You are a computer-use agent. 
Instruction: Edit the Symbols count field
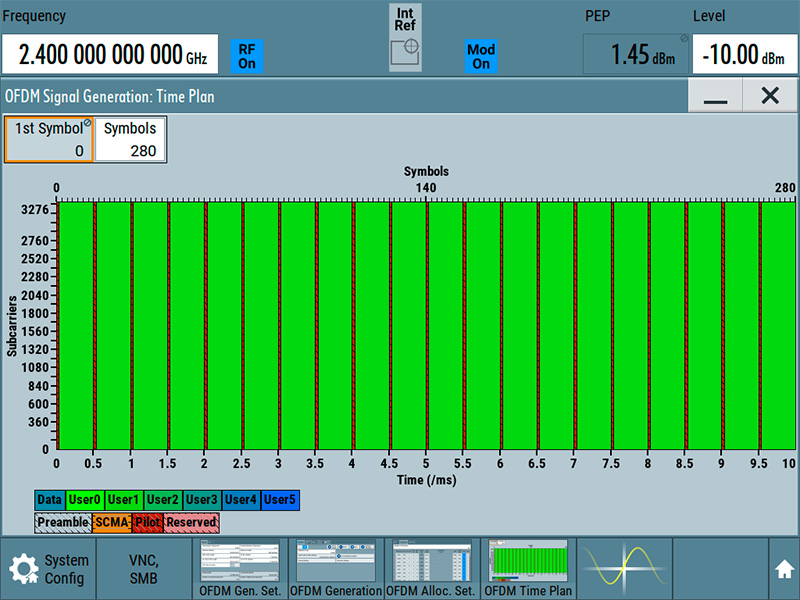click(131, 140)
